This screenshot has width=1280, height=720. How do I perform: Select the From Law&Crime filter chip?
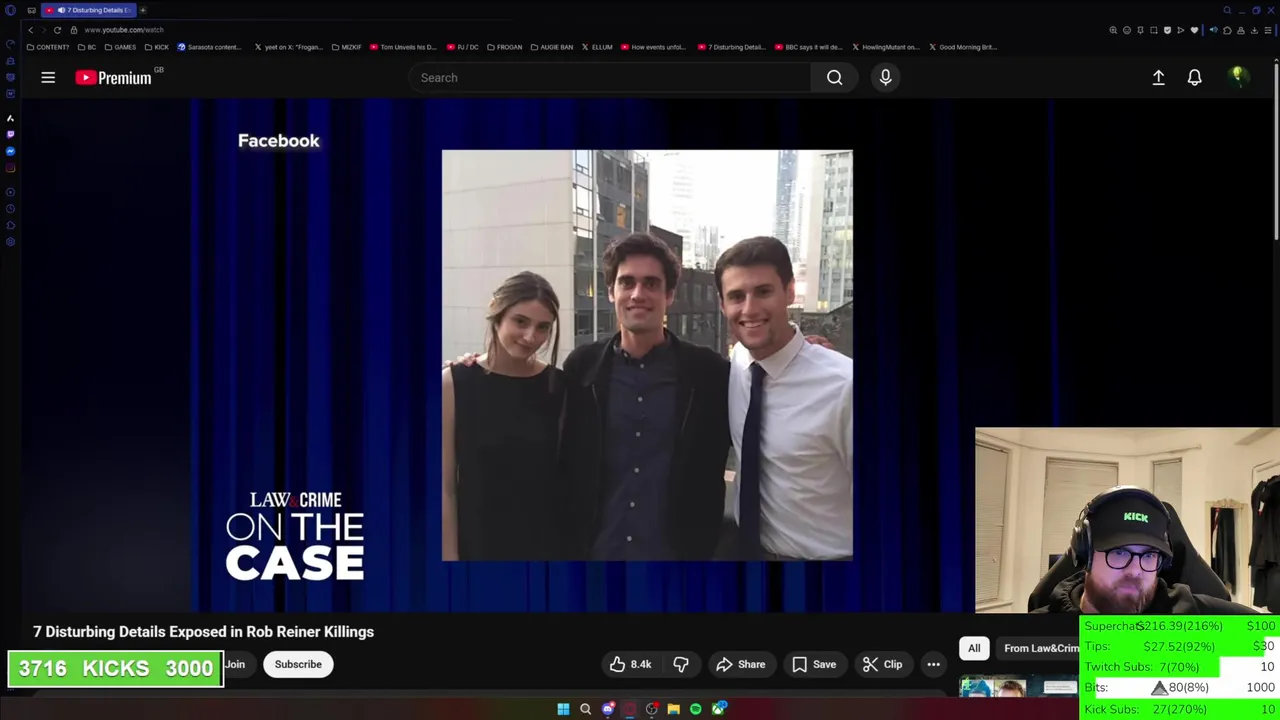tap(1040, 648)
